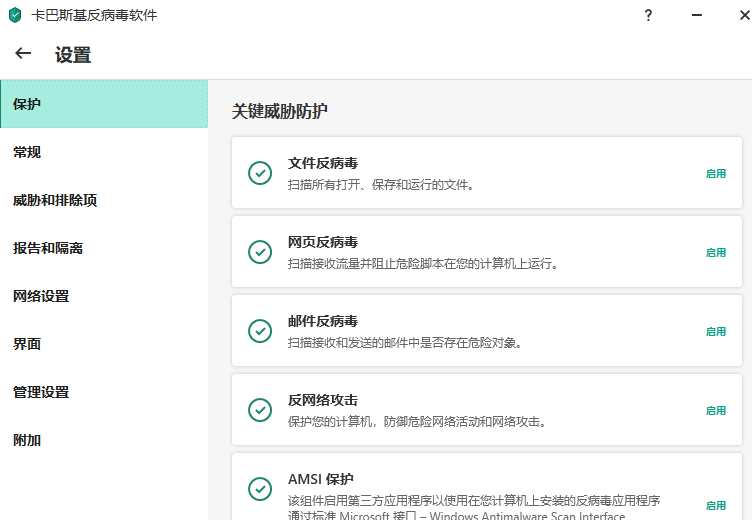Click the checkmark icon beside 文件反病毒
The image size is (752, 520).
point(260,173)
